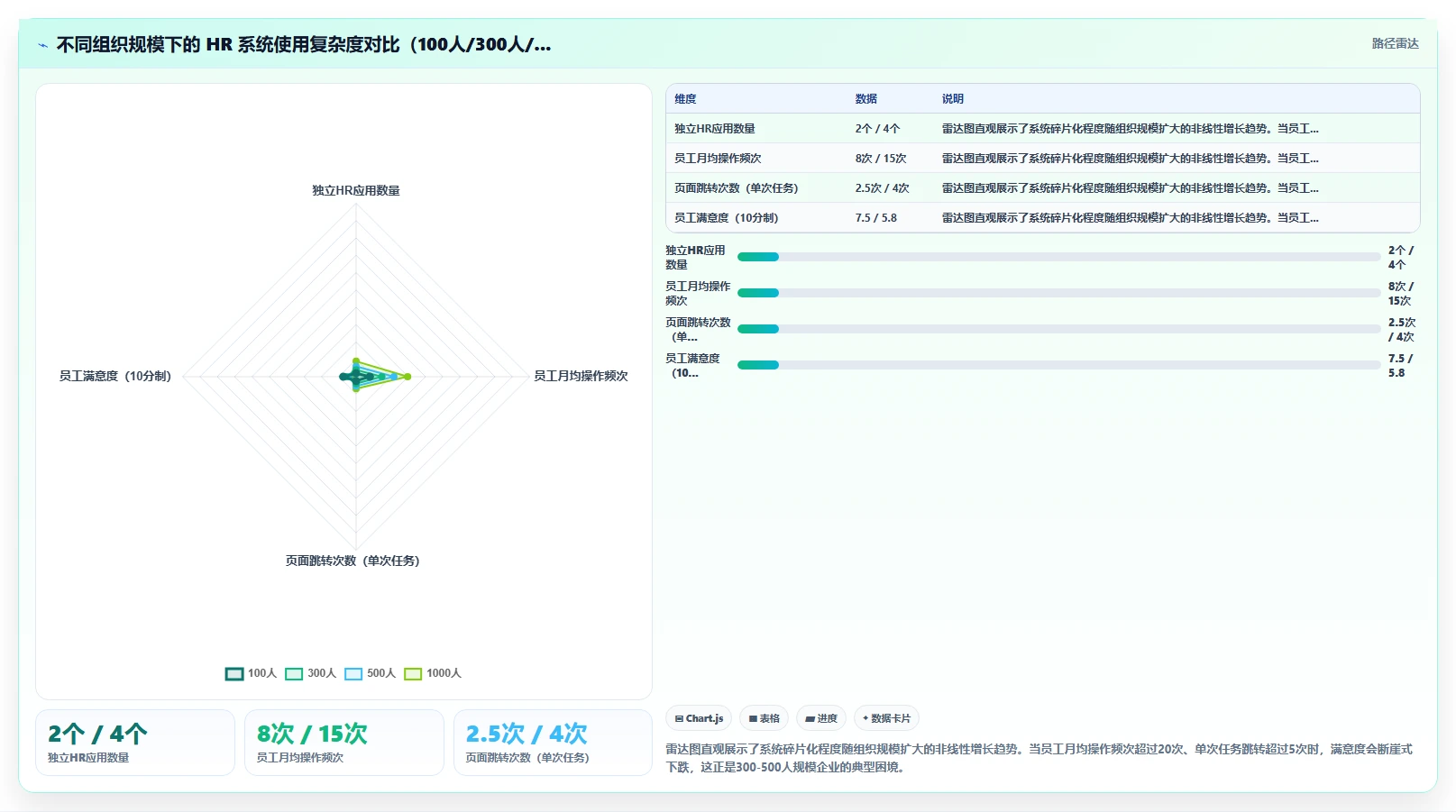The height and width of the screenshot is (812, 1456).
Task: Select the 表格 tag chip
Action: (x=764, y=718)
